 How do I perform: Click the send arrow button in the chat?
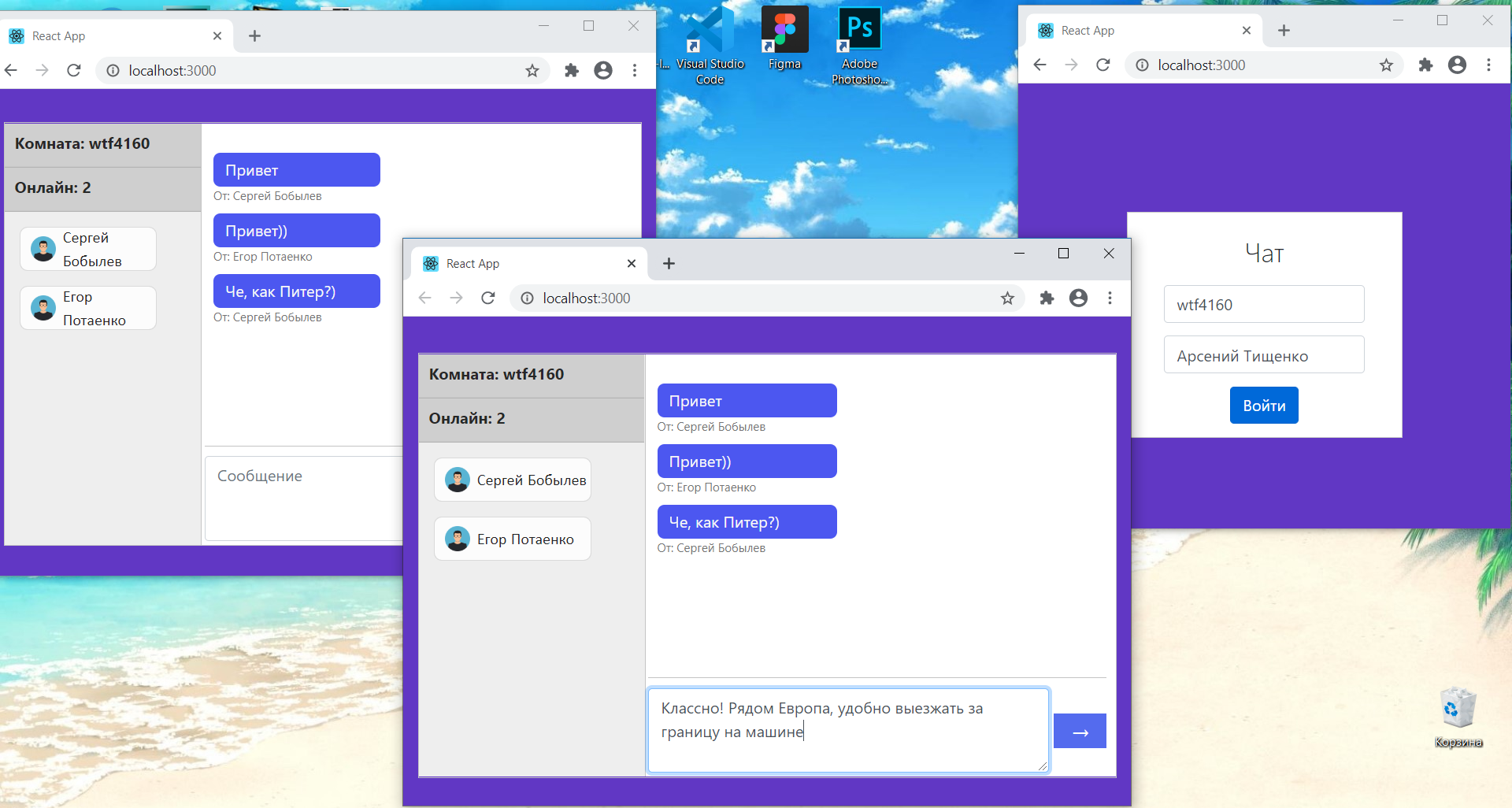(1080, 731)
